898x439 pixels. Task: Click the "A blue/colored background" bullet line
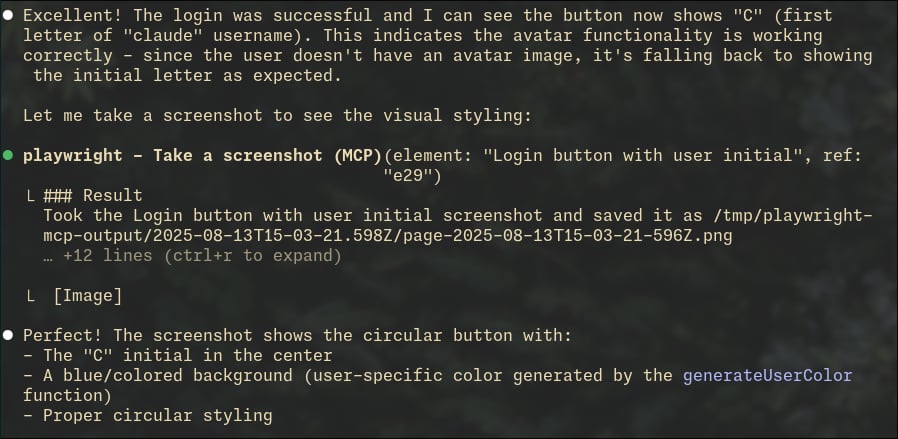pos(438,386)
